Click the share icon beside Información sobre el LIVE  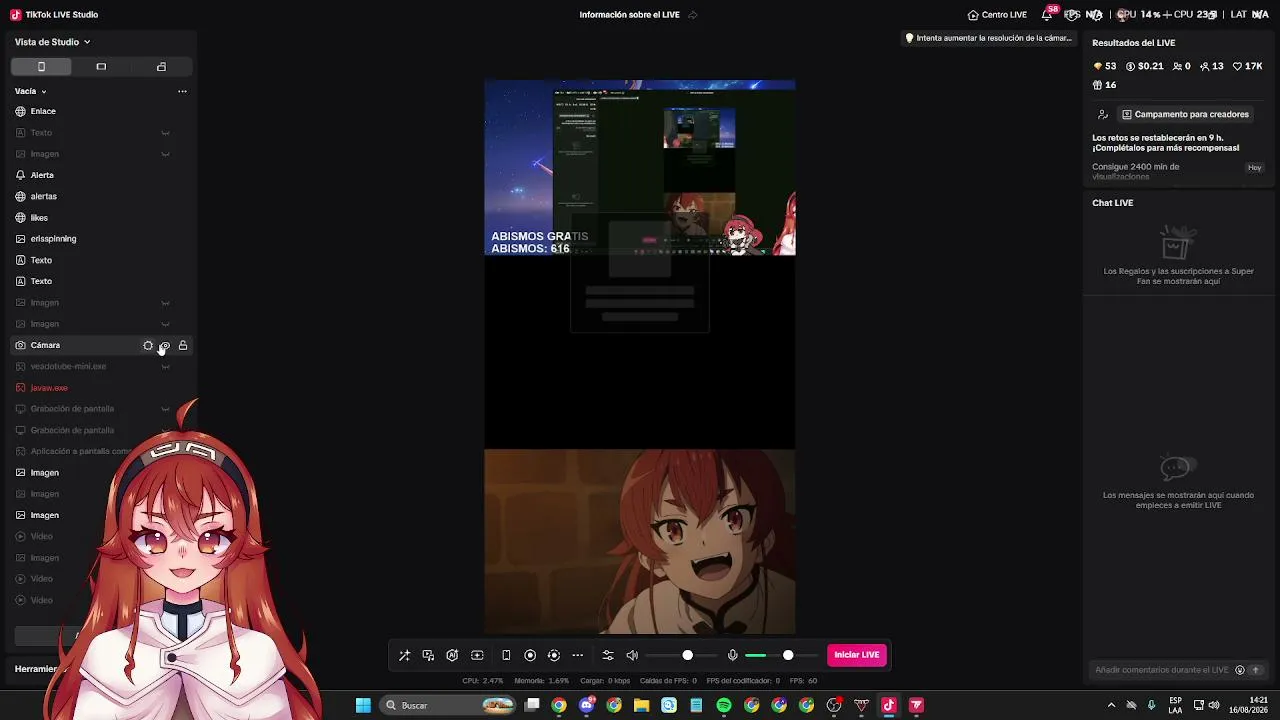(692, 15)
